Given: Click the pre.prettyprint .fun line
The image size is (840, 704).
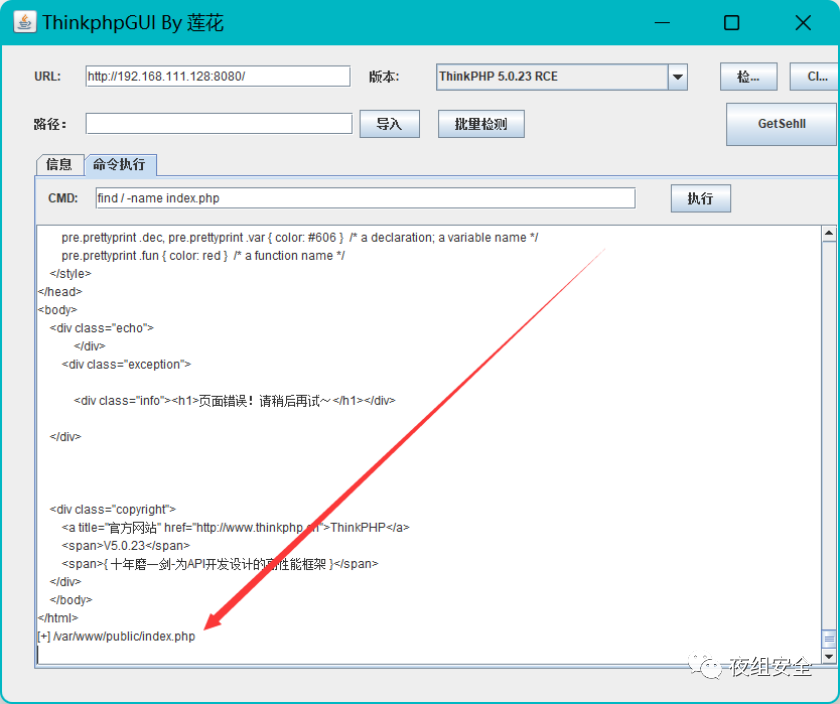Looking at the screenshot, I should coord(203,256).
